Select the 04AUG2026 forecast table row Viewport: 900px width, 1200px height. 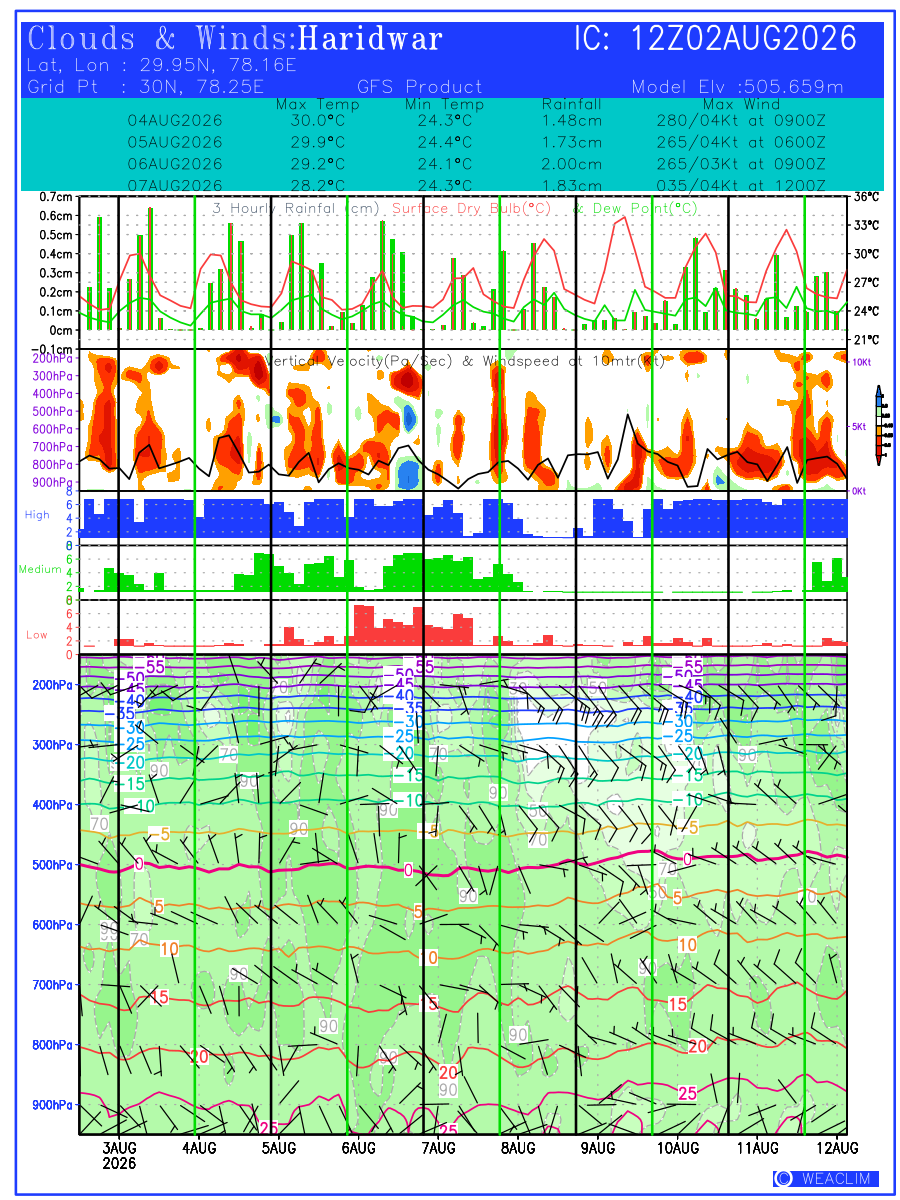tap(476, 120)
